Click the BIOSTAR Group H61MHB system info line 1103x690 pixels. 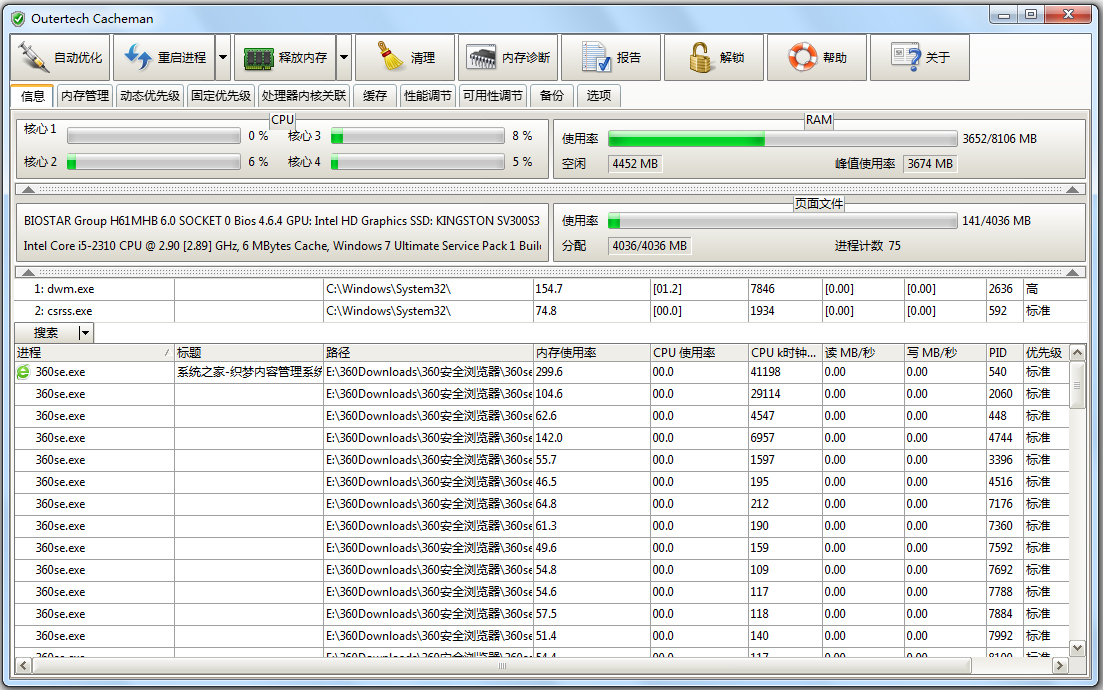(281, 221)
